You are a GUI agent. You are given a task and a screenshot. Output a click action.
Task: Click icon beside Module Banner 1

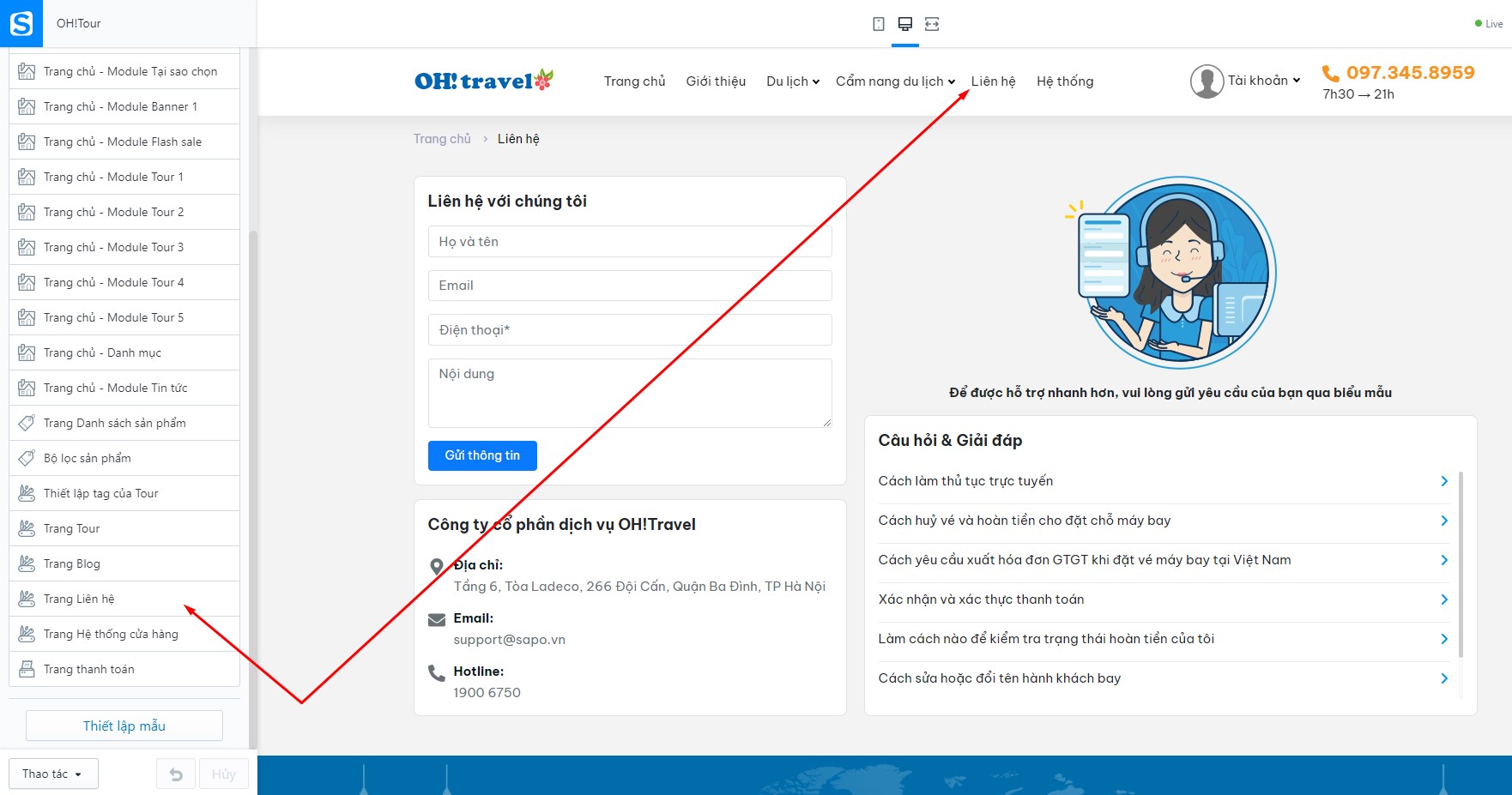tap(27, 106)
